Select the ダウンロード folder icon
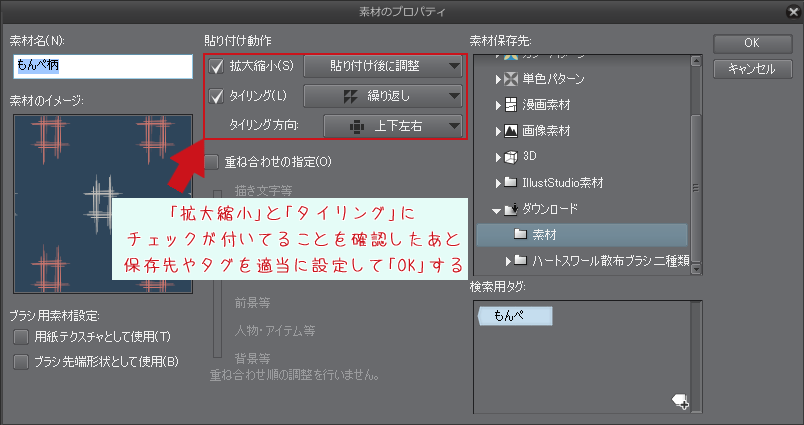The image size is (804, 425). pos(511,209)
